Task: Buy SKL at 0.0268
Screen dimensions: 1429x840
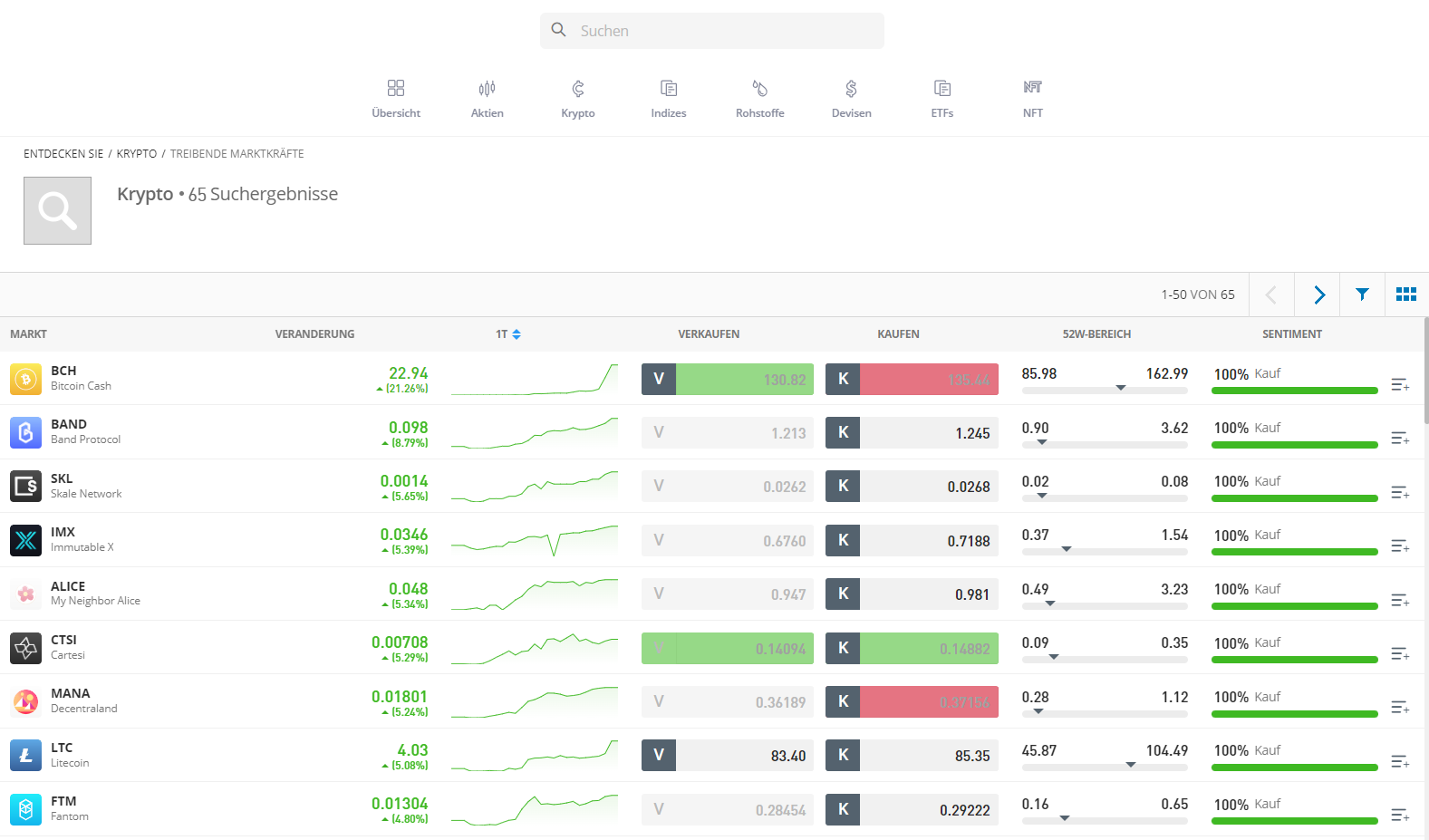Action: [912, 487]
